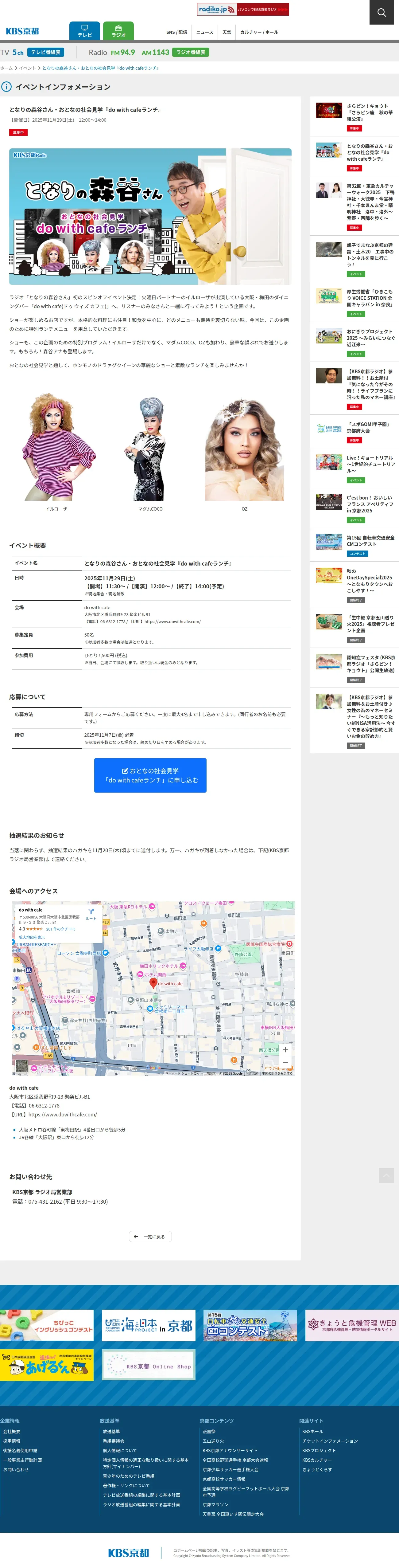399x1568 pixels.
Task: Open sidebar おにぎりプロジェクト2025 item
Action: (x=354, y=342)
